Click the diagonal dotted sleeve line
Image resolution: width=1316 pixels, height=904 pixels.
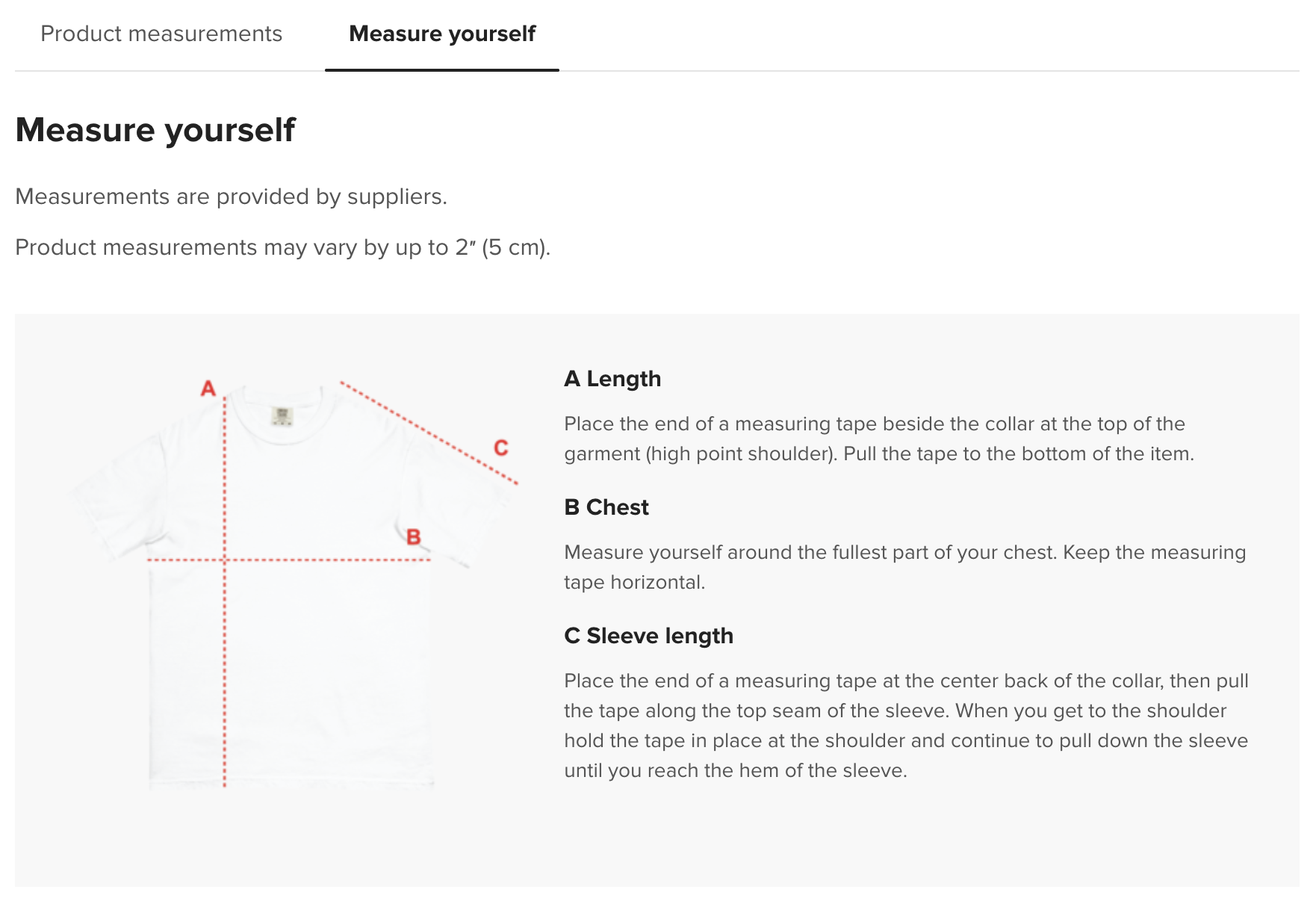[429, 433]
